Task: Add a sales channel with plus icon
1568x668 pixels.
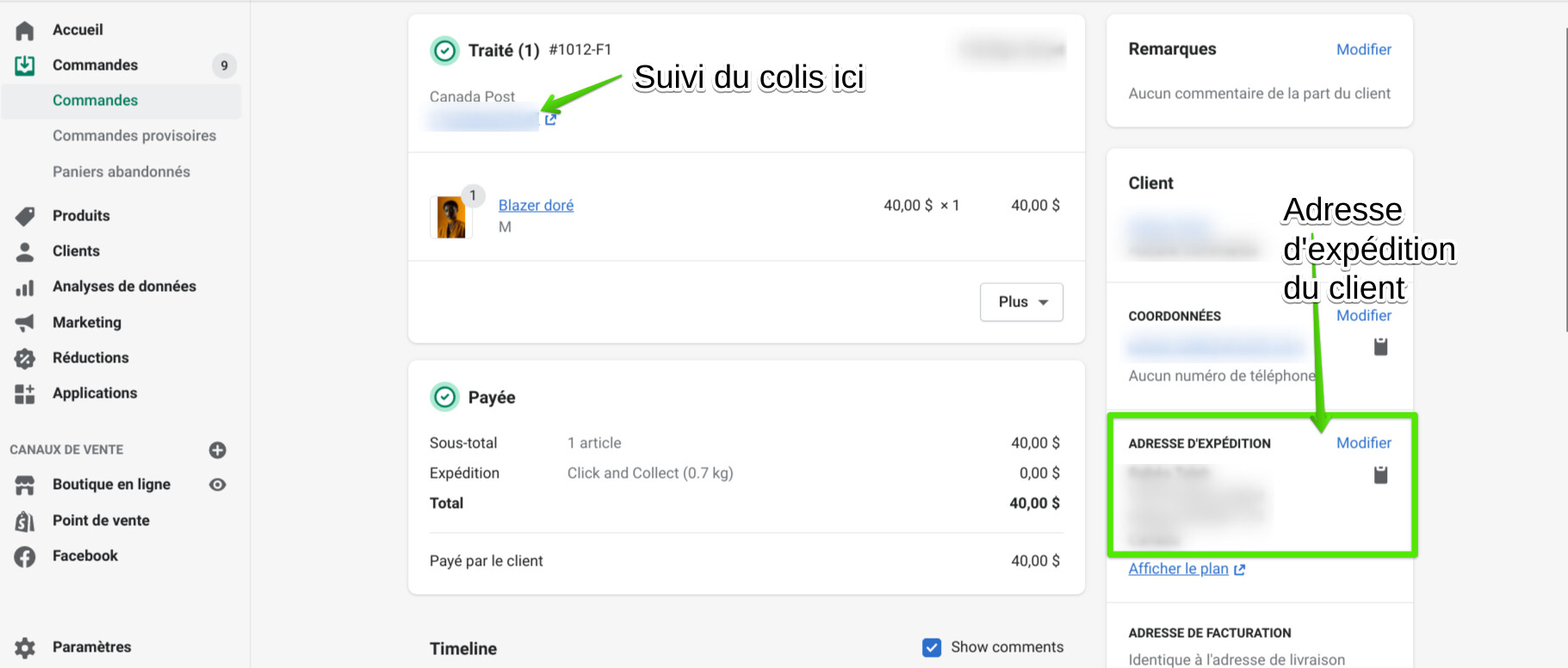Action: point(218,450)
